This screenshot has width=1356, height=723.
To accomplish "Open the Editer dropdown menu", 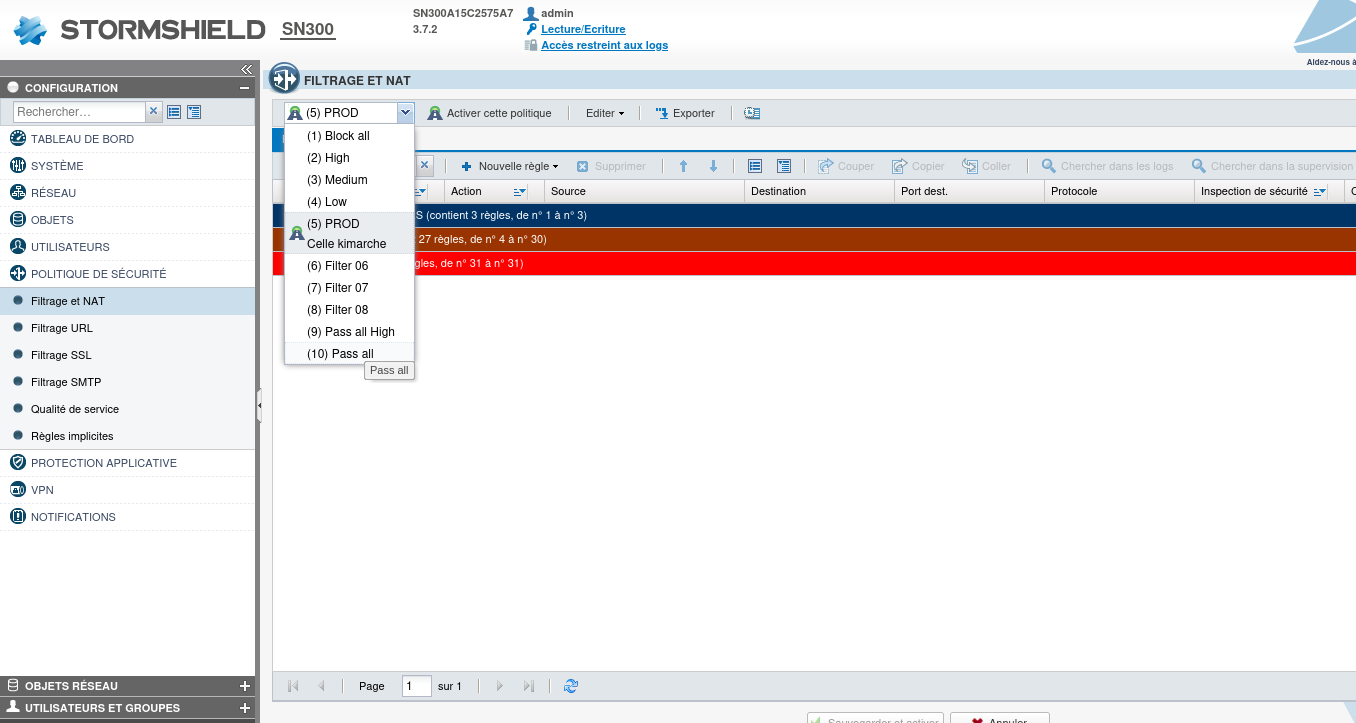I will pyautogui.click(x=605, y=113).
